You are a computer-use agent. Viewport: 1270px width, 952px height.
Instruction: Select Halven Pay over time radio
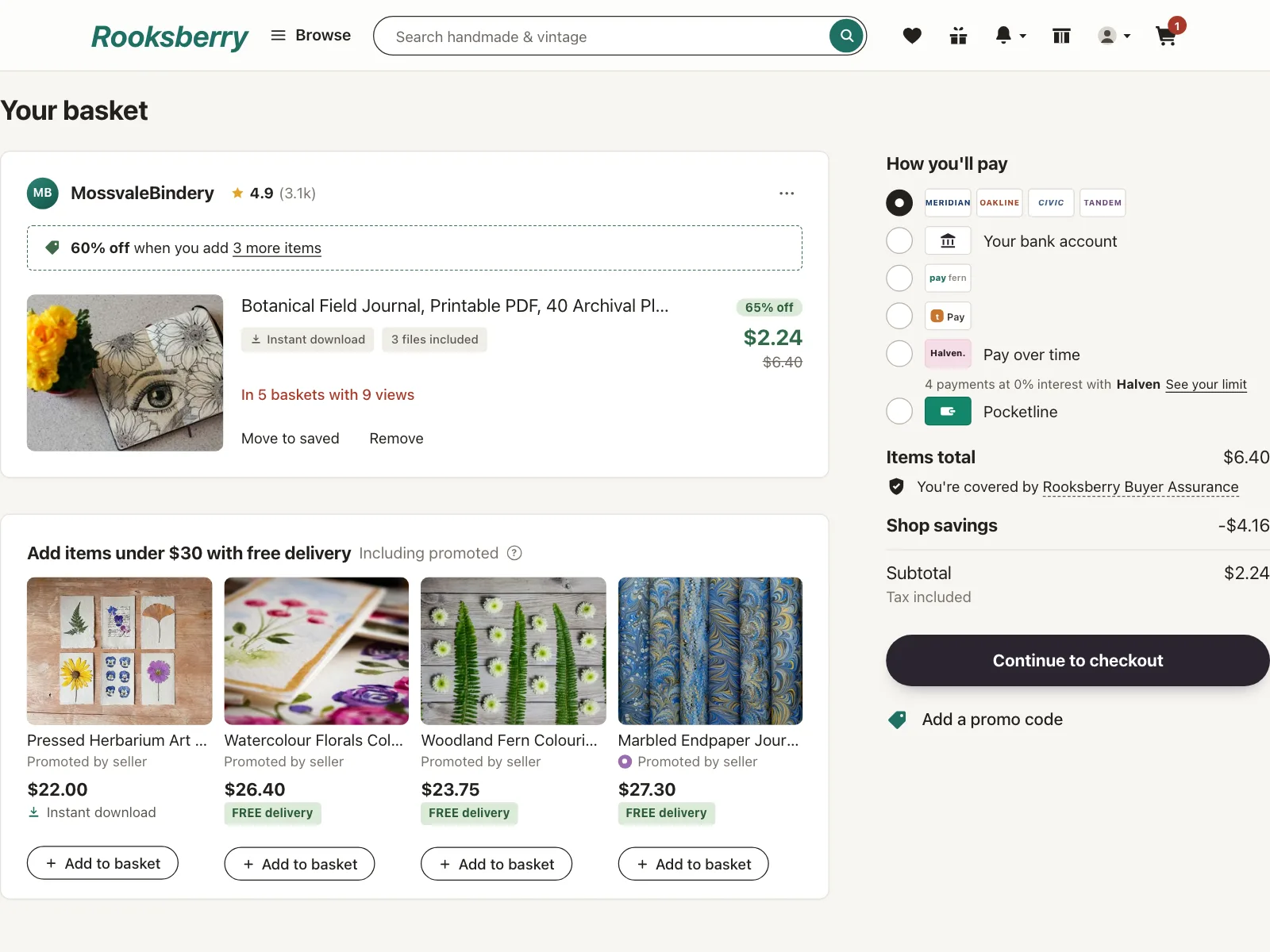[899, 353]
